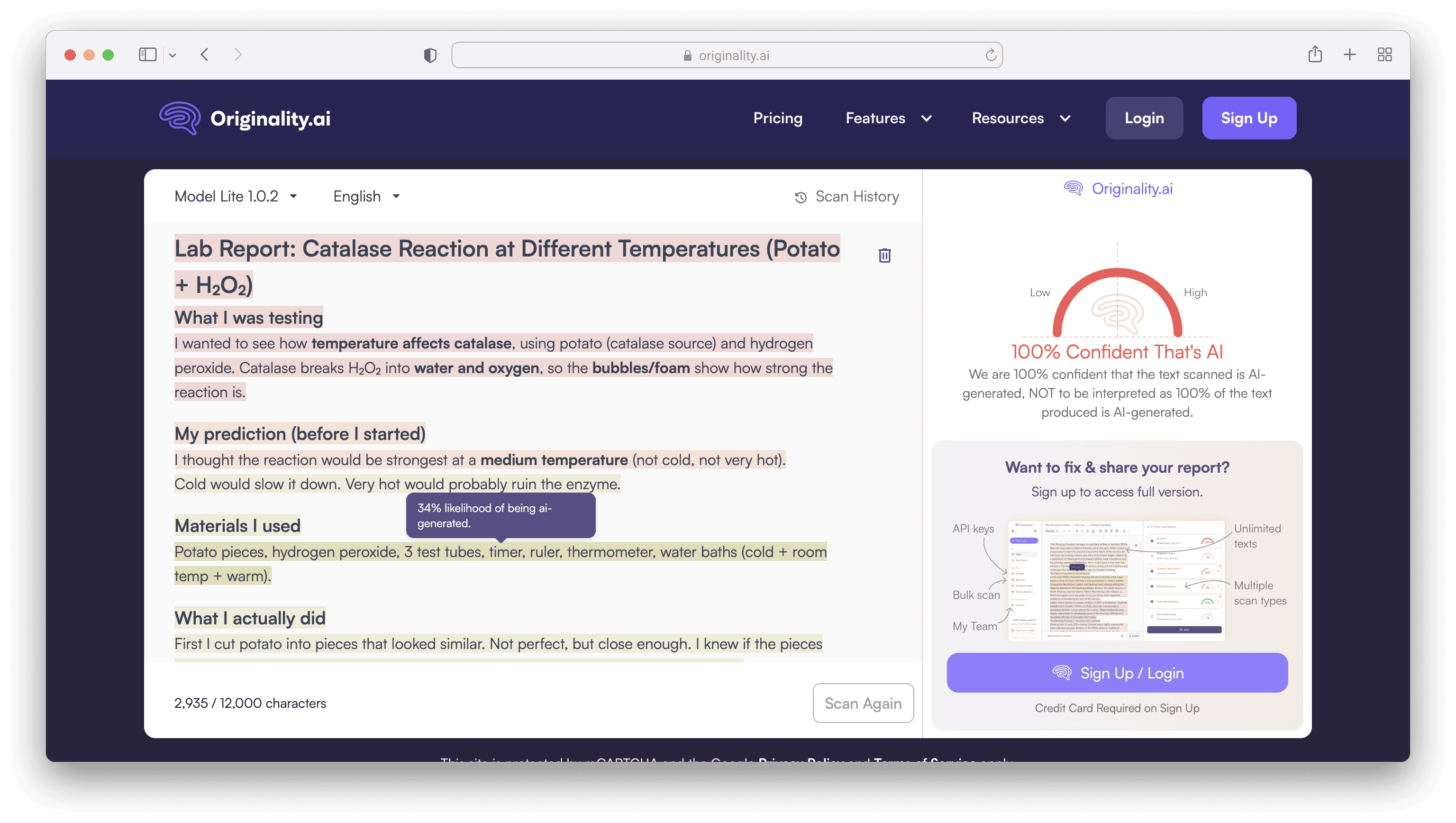This screenshot has height=823, width=1456.
Task: Click the Scan History clock icon
Action: coord(801,197)
